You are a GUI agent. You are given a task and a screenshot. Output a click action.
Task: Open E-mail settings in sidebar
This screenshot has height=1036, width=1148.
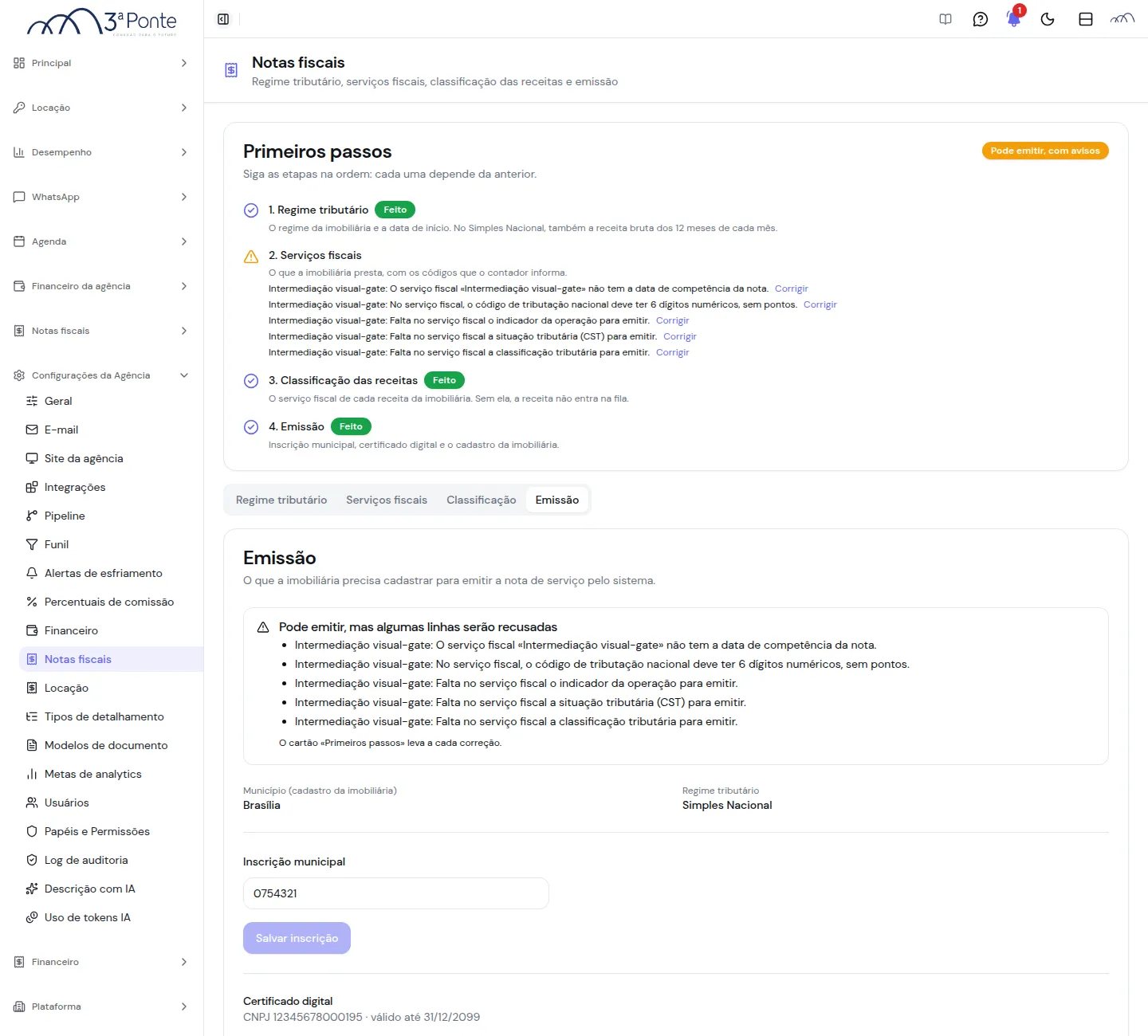(x=112, y=430)
